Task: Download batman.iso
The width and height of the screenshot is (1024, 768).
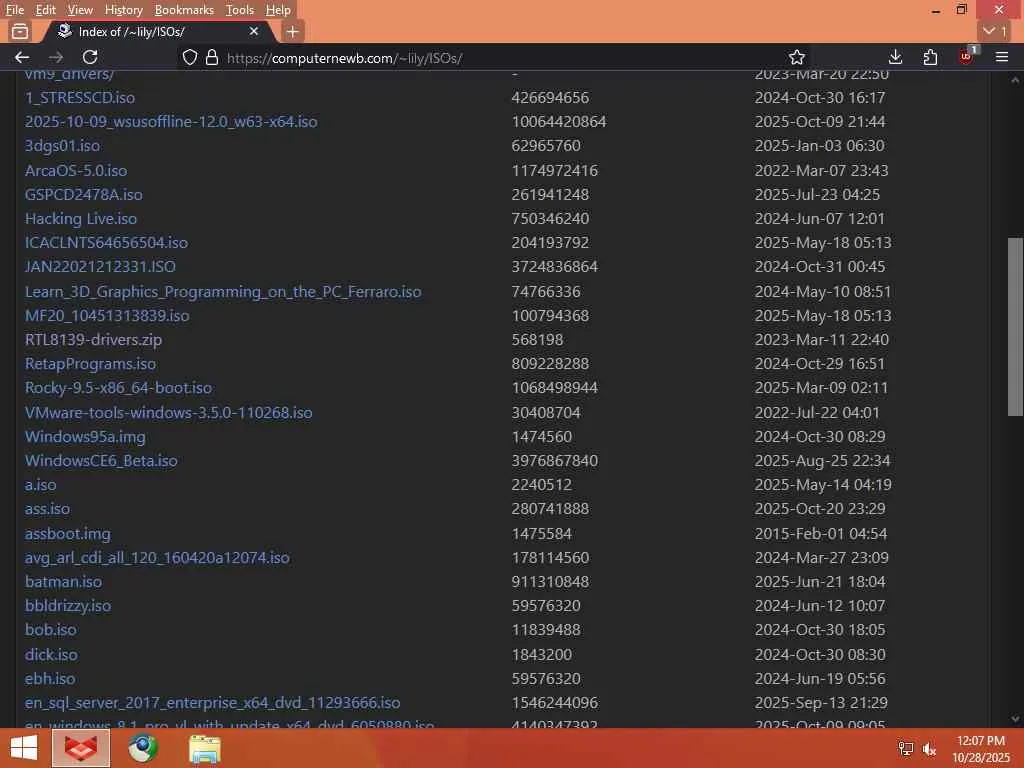Action: [x=63, y=581]
